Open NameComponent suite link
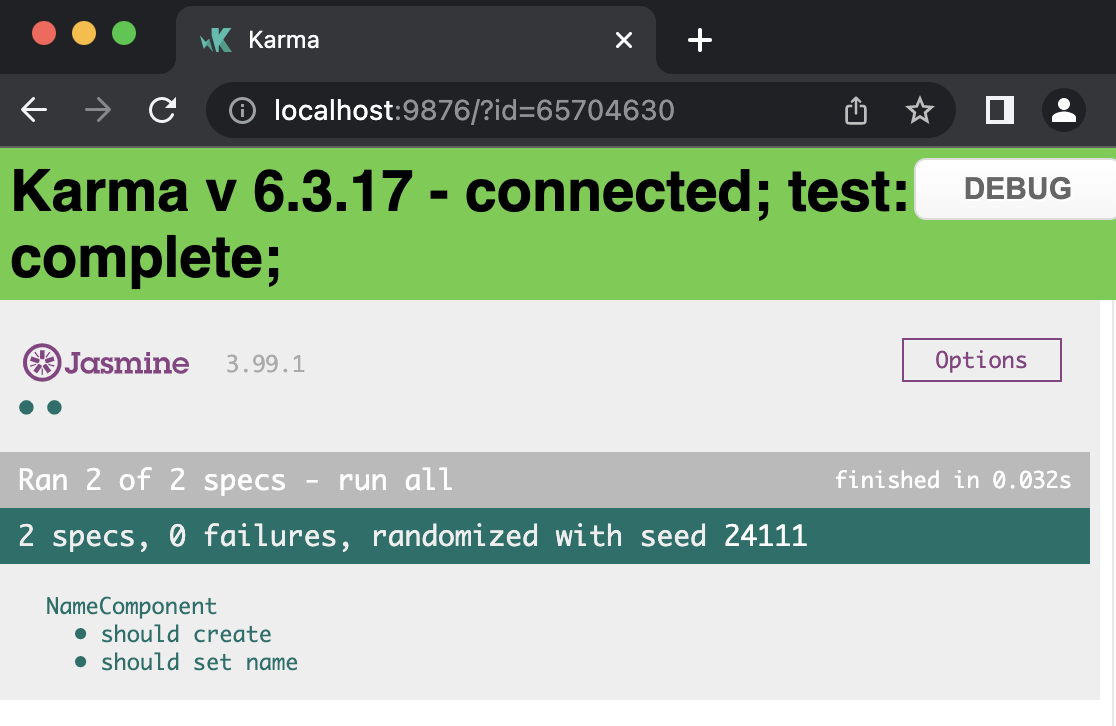The image size is (1116, 726). pos(131,606)
